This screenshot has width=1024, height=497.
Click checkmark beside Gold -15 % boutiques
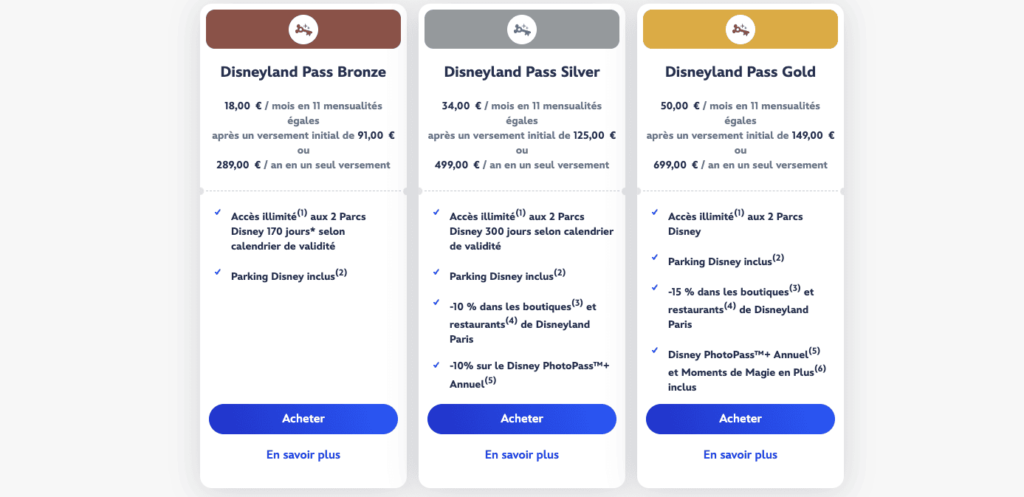pyautogui.click(x=655, y=287)
